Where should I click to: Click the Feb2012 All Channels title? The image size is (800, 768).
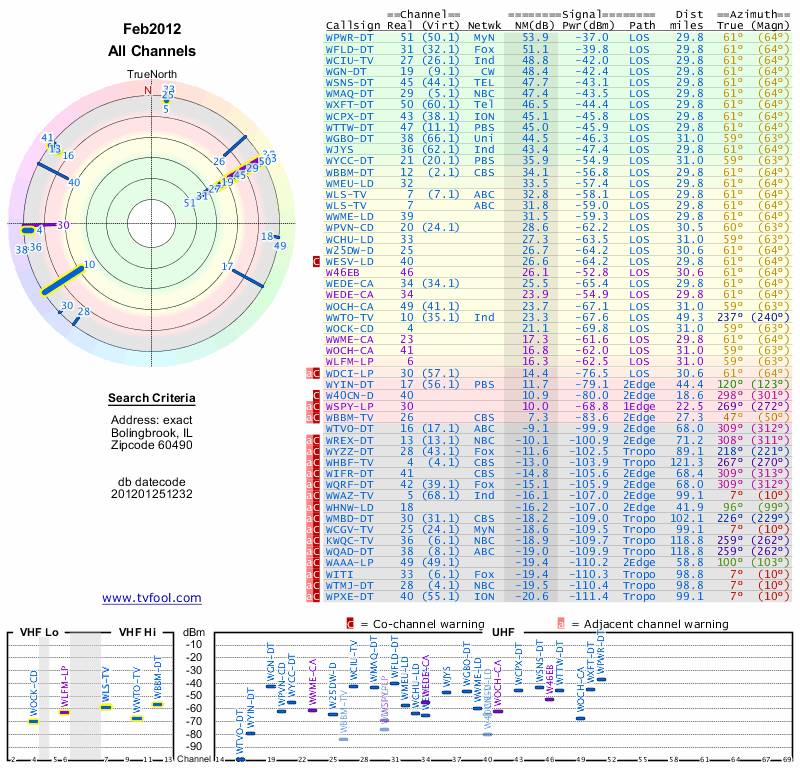pyautogui.click(x=152, y=41)
